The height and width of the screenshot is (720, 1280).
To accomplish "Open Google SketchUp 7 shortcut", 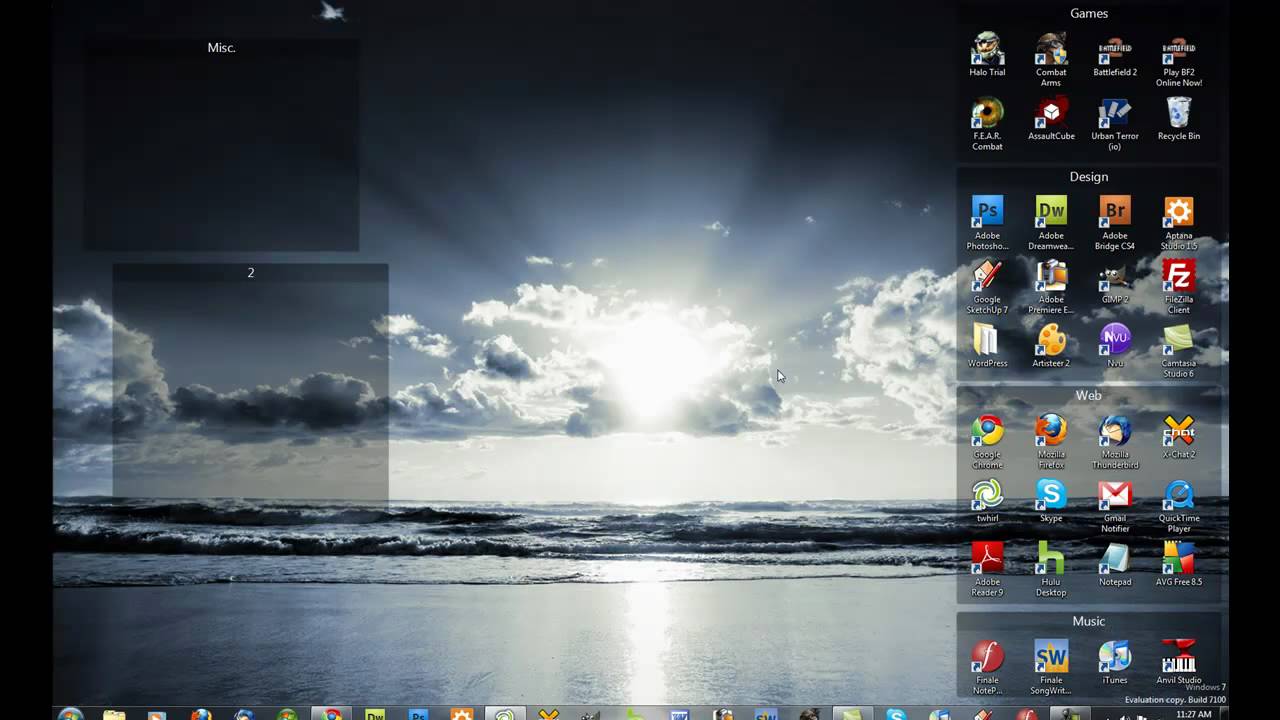I will (987, 275).
